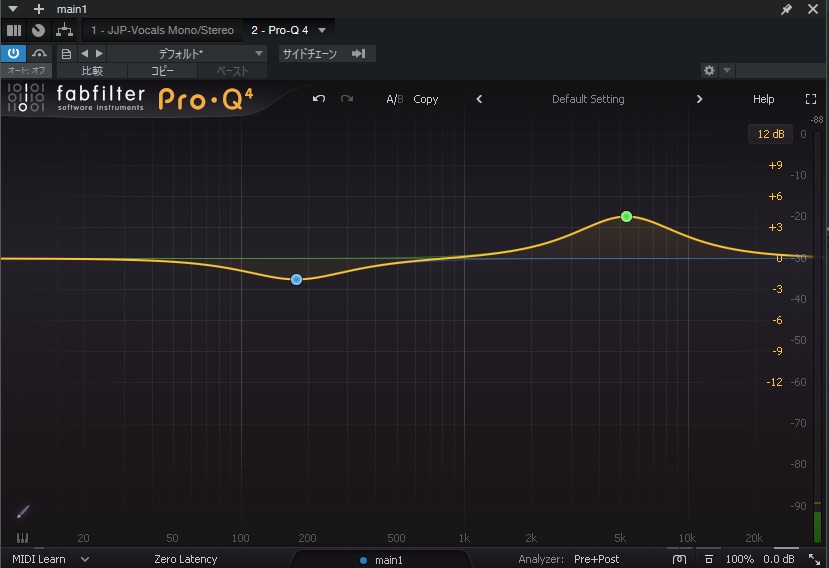Open the 12 dB display range selector

(x=770, y=134)
